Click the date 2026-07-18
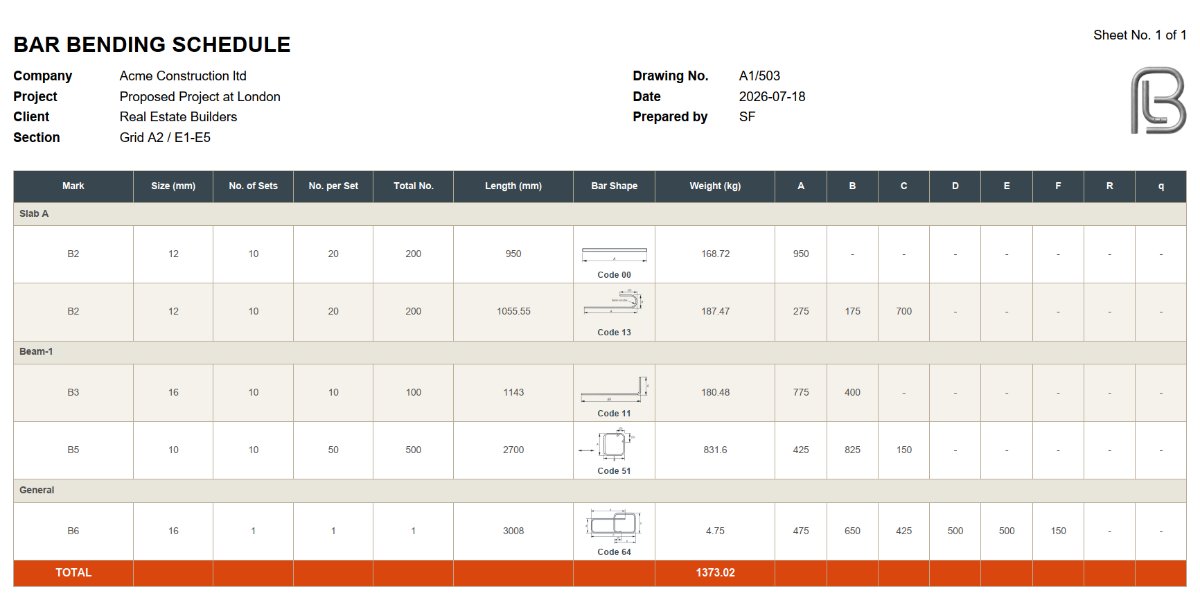The height and width of the screenshot is (600, 1200). (x=772, y=97)
